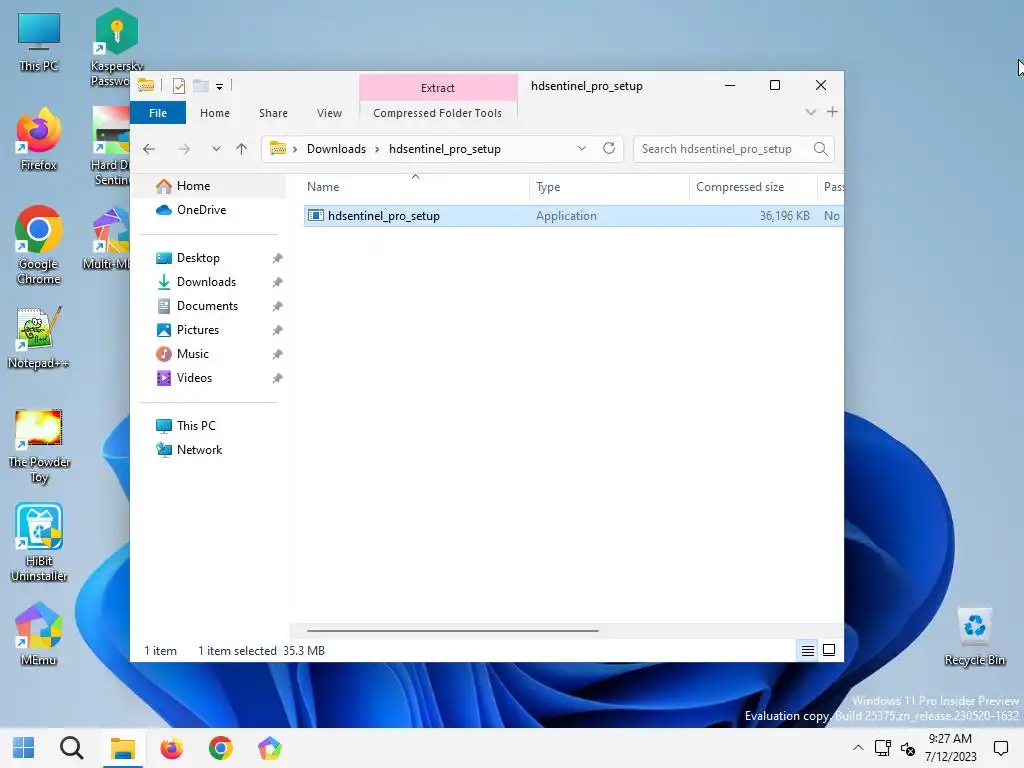Image resolution: width=1024 pixels, height=768 pixels.
Task: Open This PC in the navigation pane
Action: 196,426
